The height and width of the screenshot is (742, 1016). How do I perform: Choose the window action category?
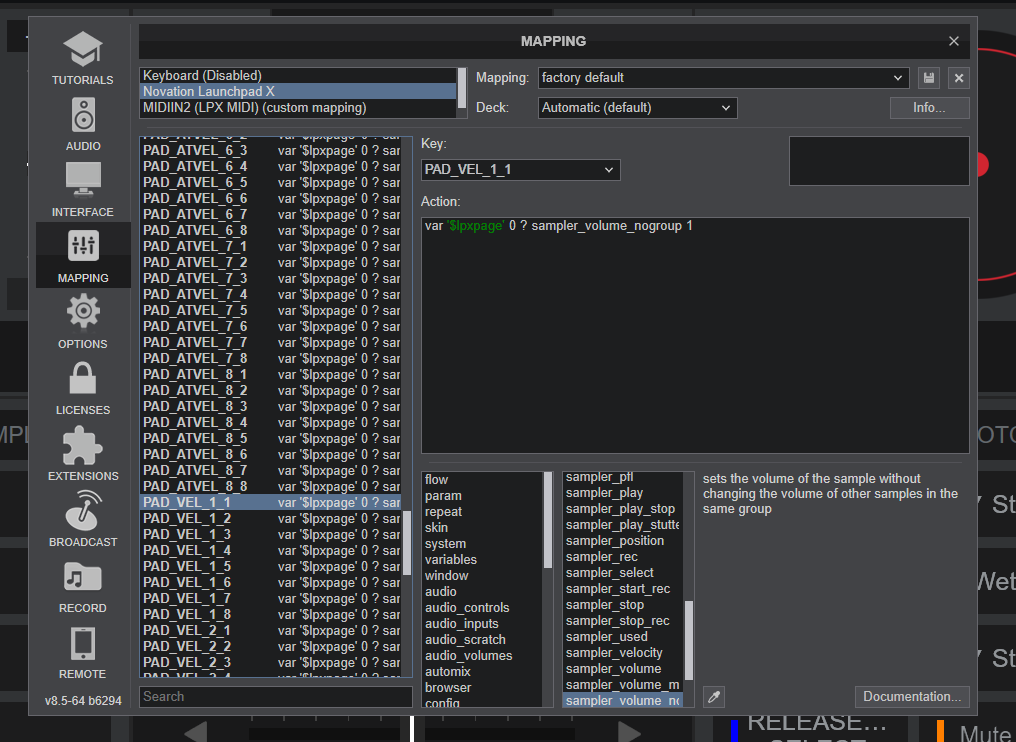point(483,575)
